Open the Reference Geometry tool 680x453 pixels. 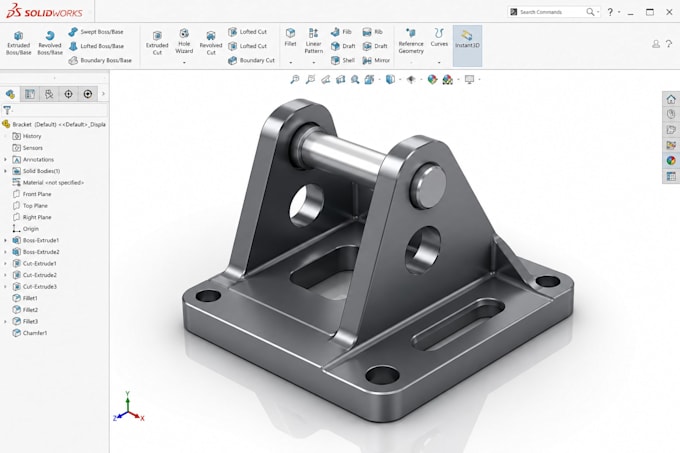[411, 41]
